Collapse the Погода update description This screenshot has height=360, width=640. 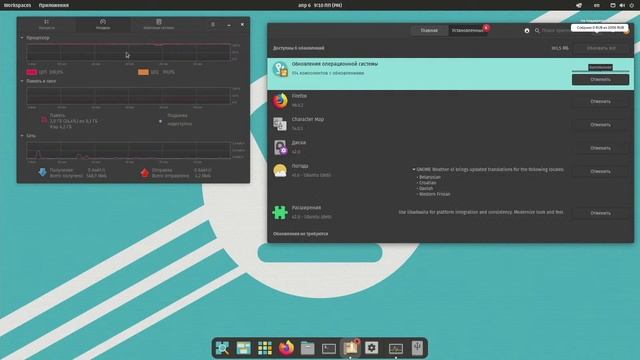tap(413, 169)
